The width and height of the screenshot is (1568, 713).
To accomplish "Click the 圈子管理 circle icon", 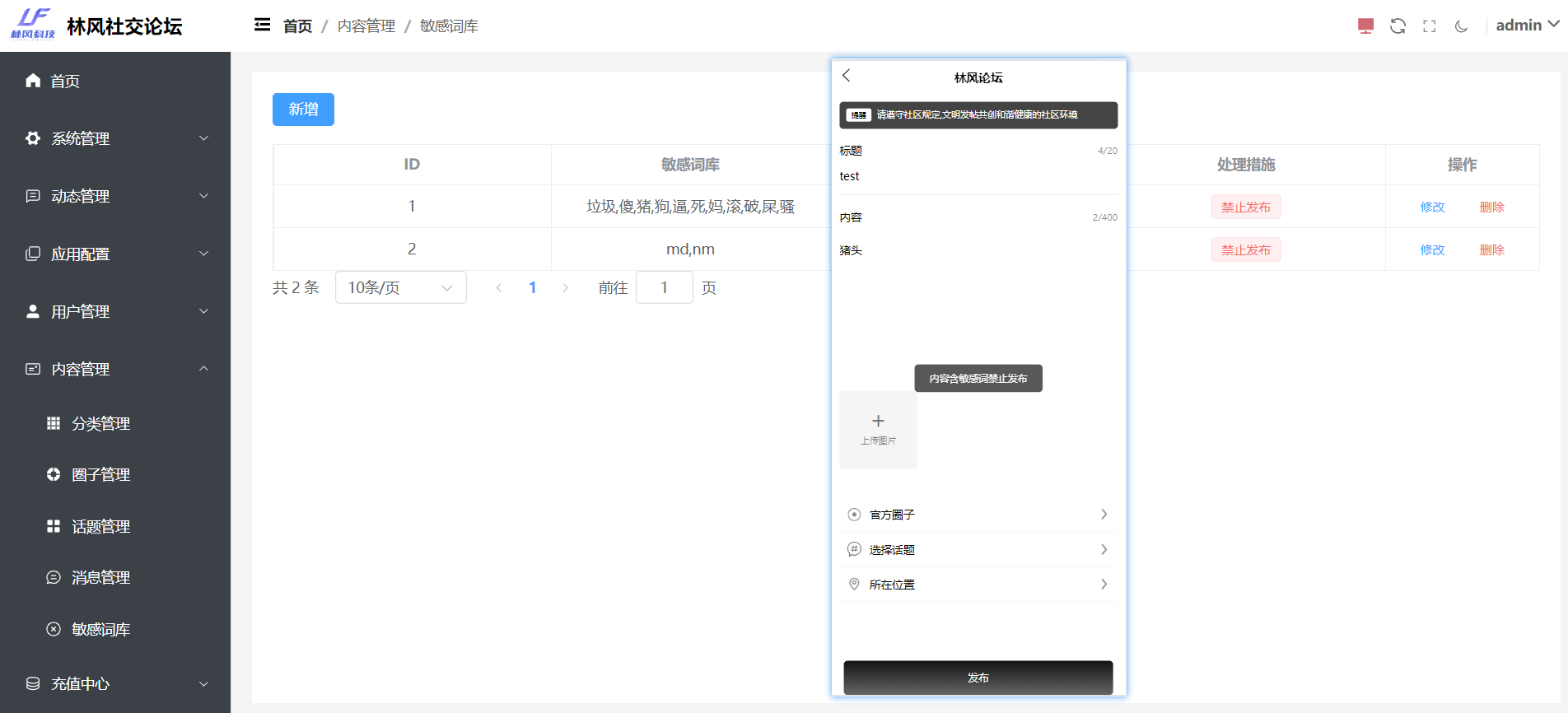I will click(54, 474).
